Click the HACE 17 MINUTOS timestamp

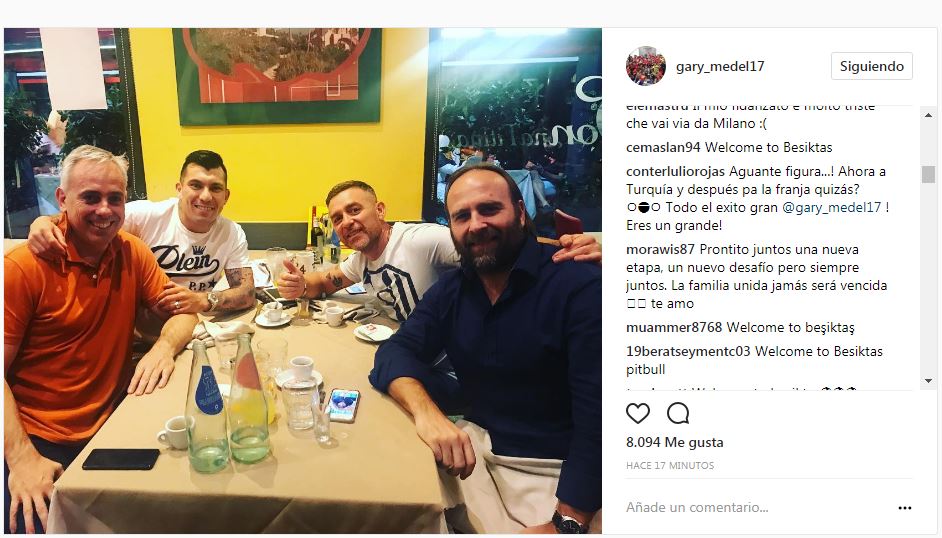click(x=670, y=465)
